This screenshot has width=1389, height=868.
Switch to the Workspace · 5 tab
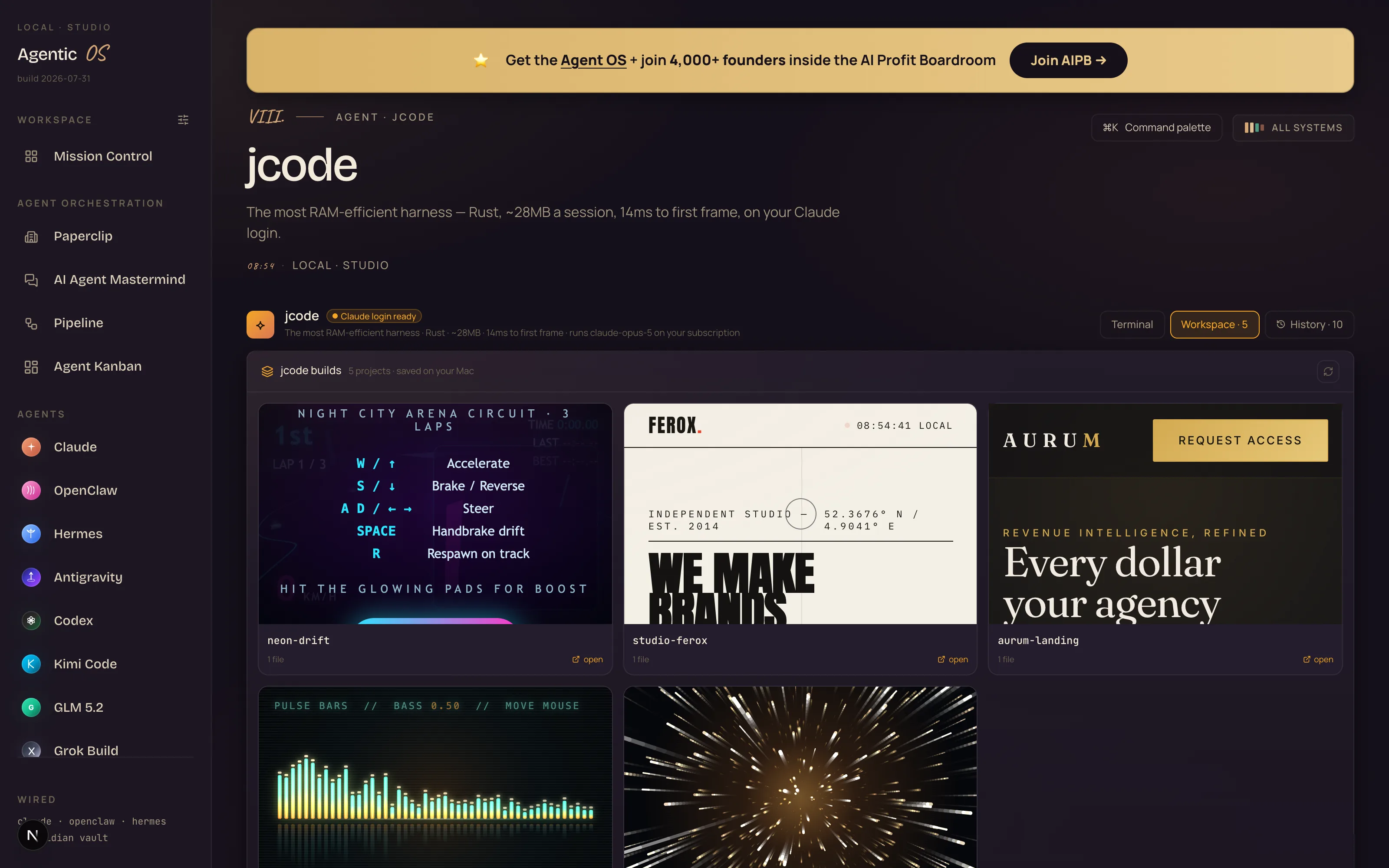click(1215, 325)
